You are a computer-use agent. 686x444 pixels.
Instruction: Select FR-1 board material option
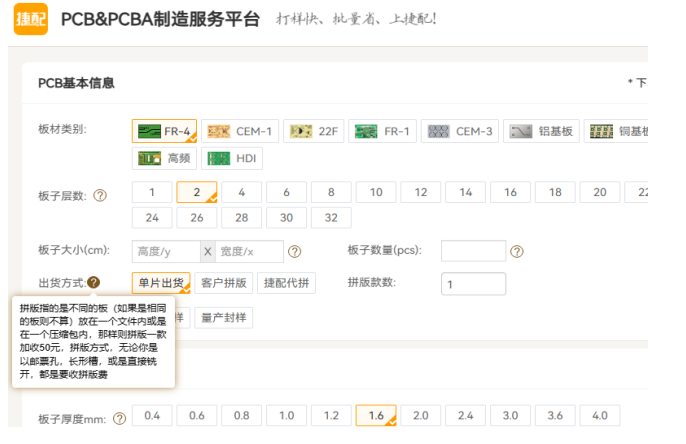tap(383, 131)
